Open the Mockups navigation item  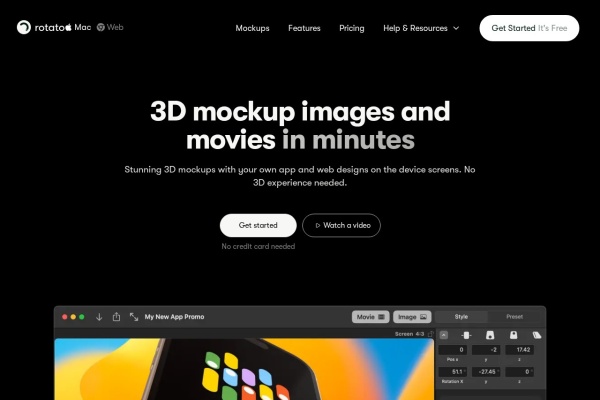coord(253,28)
